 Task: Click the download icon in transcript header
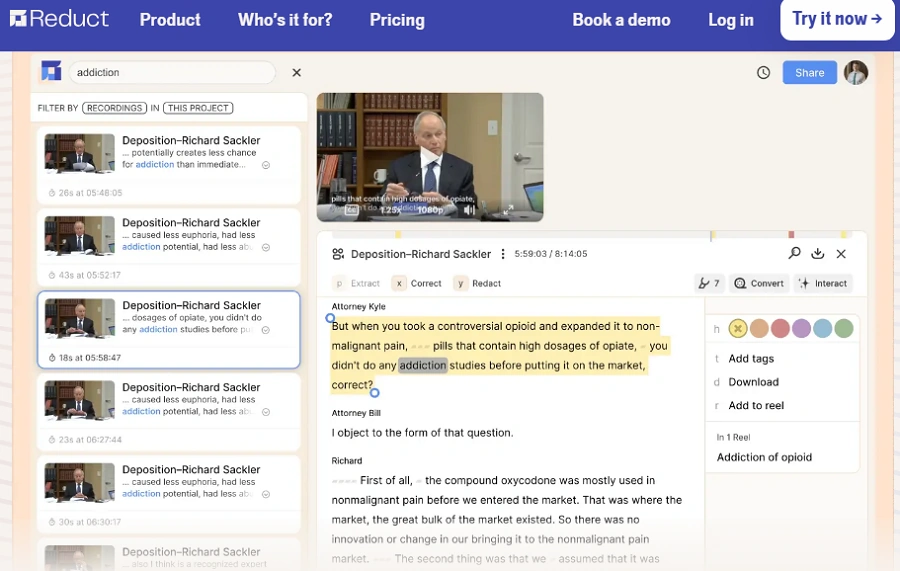point(817,253)
